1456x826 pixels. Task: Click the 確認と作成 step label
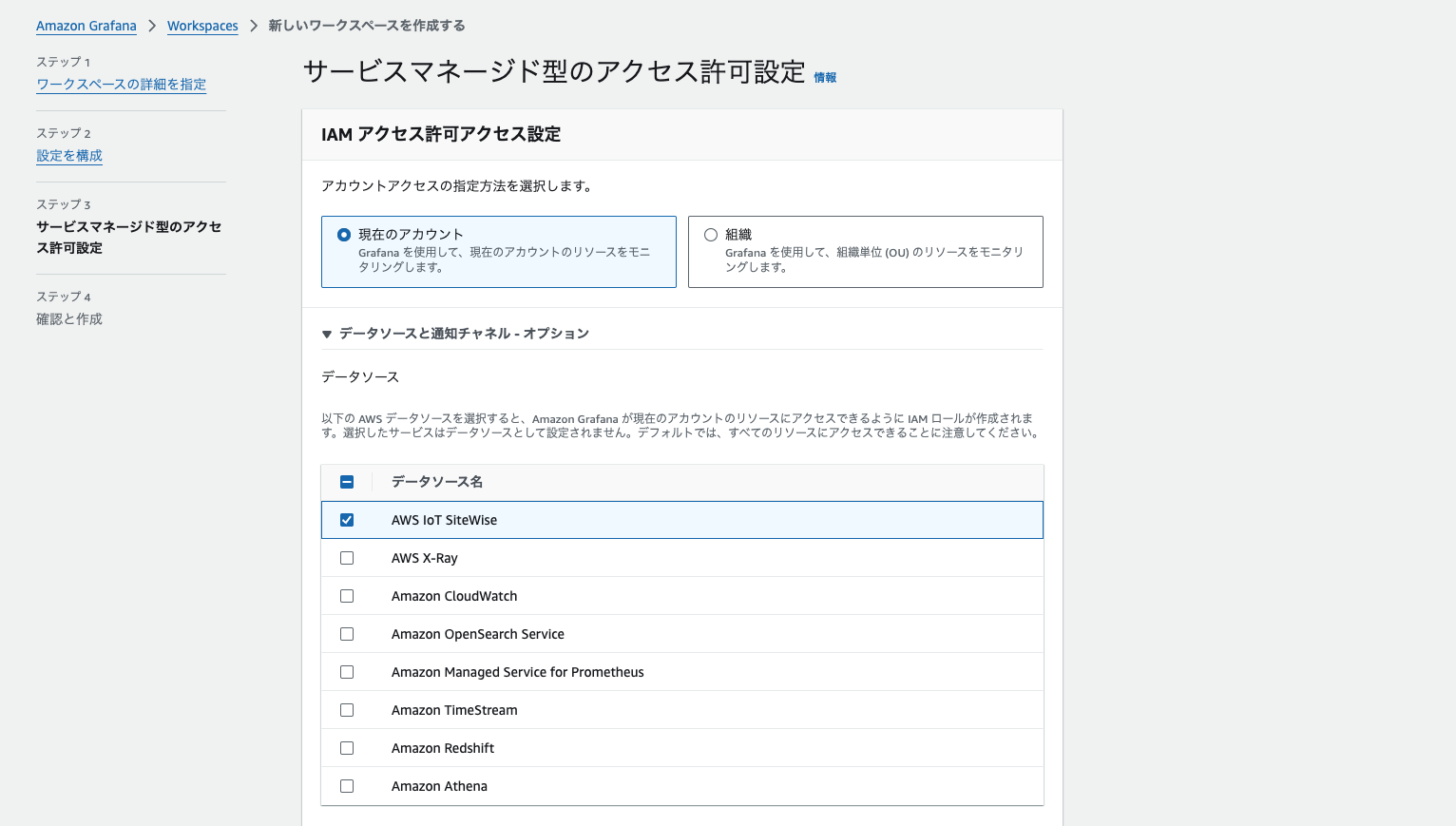tap(68, 318)
